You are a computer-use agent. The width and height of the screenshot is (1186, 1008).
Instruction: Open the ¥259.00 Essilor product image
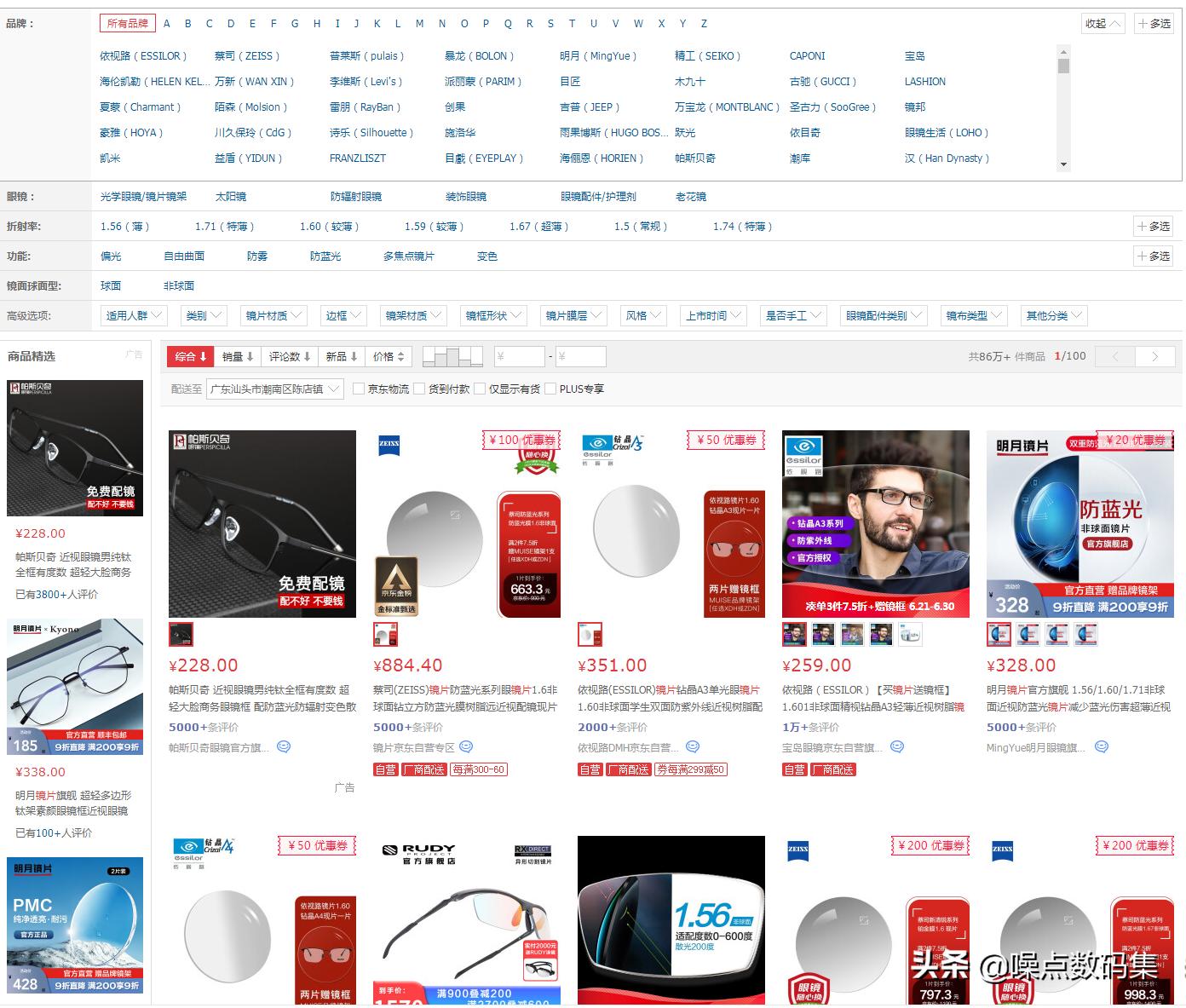(x=876, y=524)
